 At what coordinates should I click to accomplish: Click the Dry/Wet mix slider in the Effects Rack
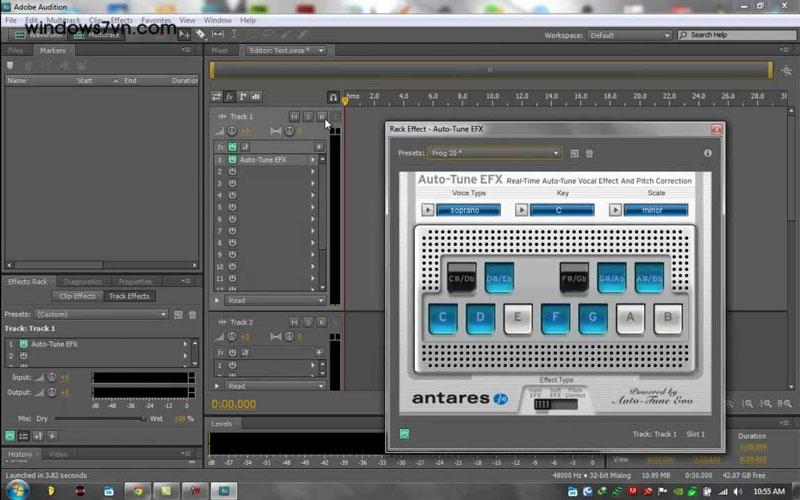pyautogui.click(x=99, y=419)
